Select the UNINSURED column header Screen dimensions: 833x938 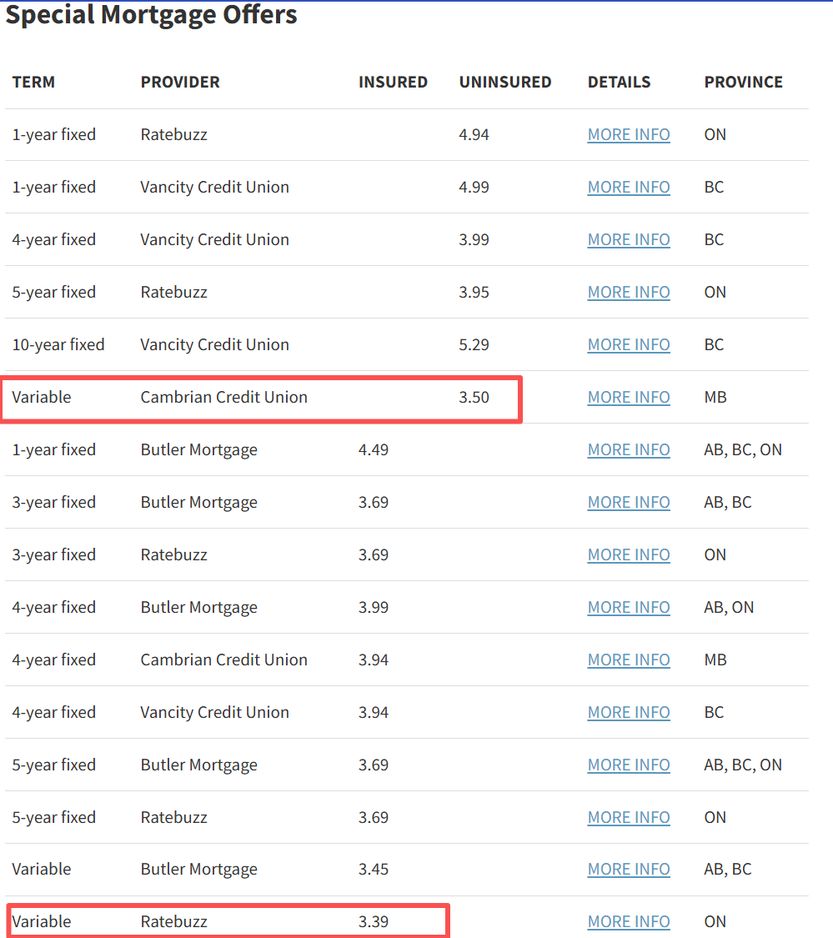(x=505, y=82)
